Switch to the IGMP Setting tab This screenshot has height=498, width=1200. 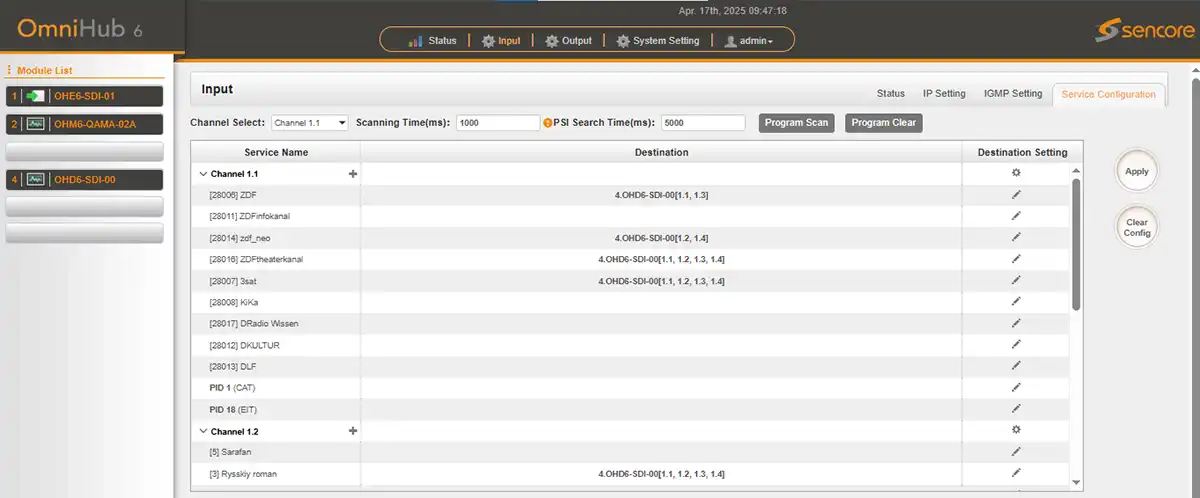1013,94
